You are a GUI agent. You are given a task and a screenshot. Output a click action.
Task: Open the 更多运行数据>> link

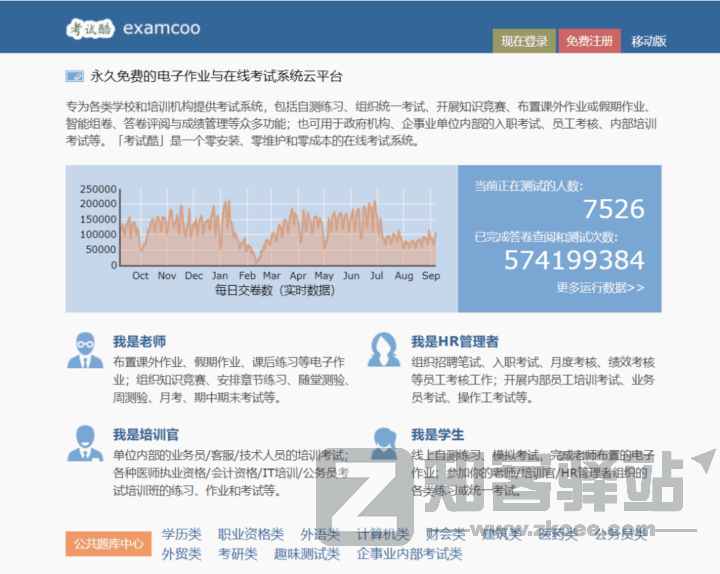point(600,287)
